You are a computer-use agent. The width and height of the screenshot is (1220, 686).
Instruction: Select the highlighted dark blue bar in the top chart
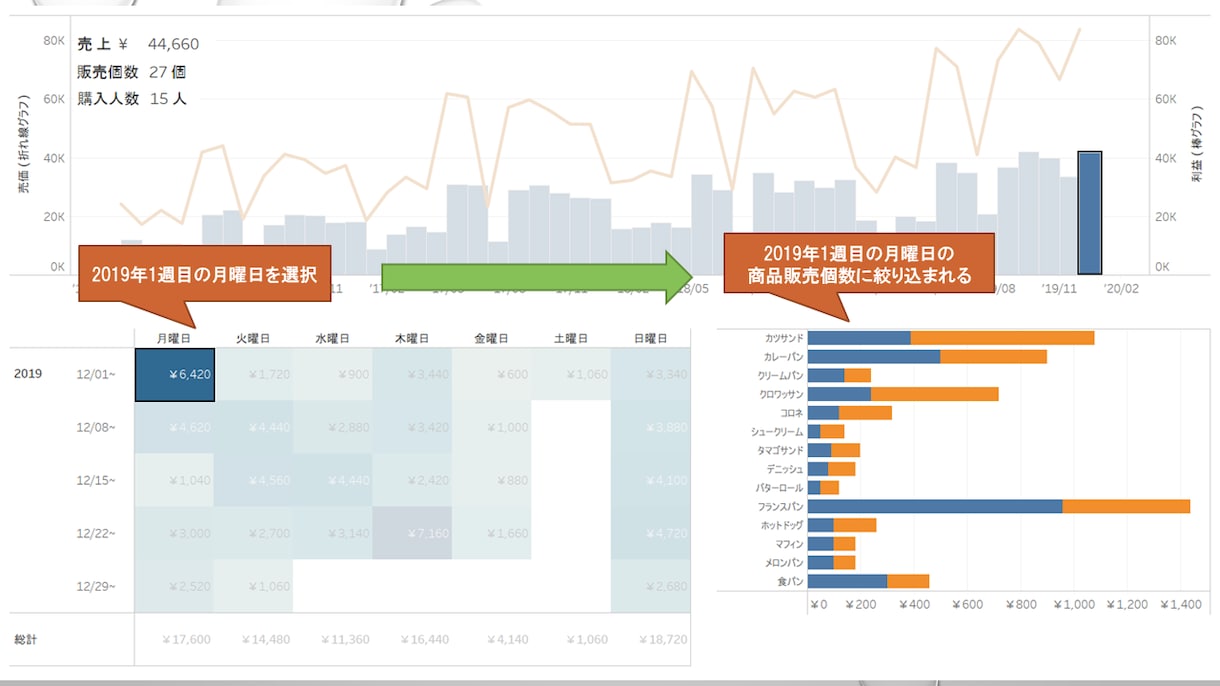click(1090, 213)
